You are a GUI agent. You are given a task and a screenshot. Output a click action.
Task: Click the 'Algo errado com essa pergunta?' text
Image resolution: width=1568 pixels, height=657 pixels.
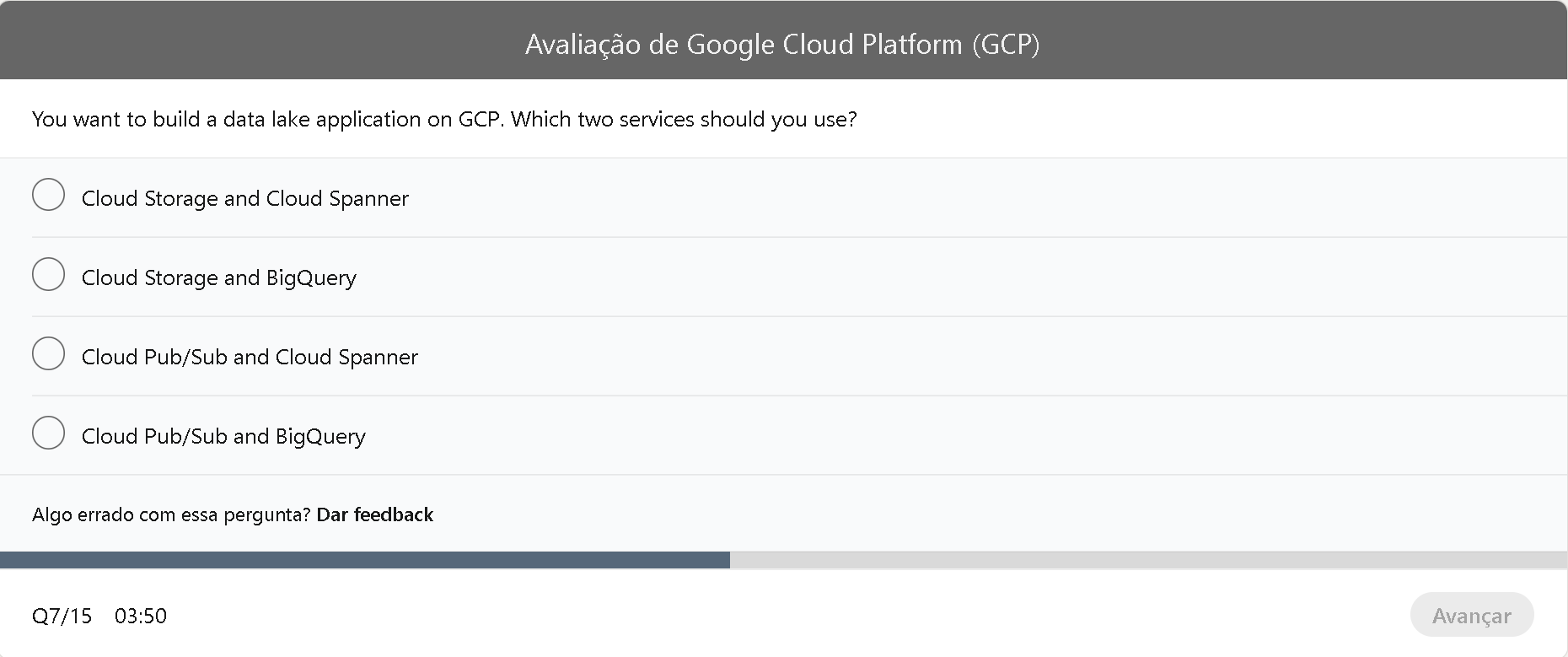169,514
